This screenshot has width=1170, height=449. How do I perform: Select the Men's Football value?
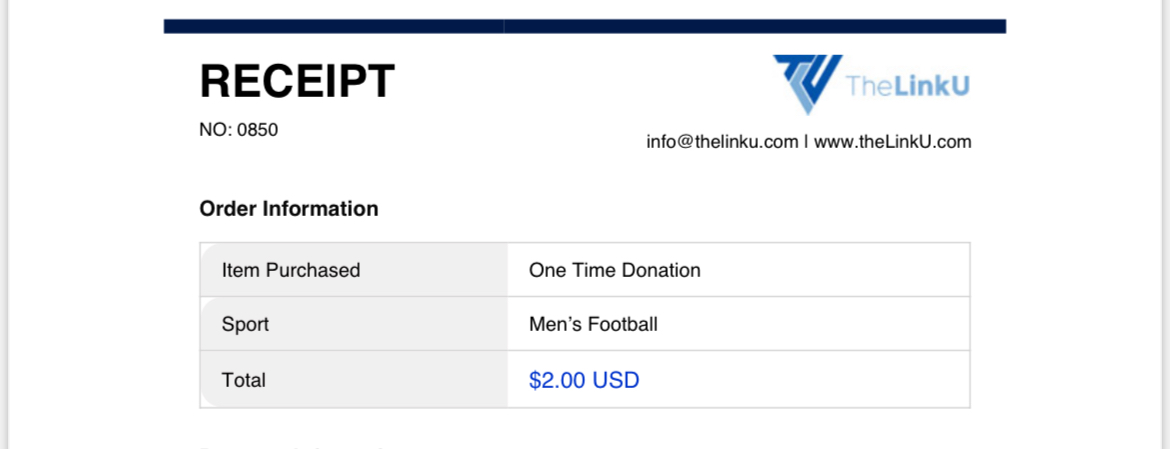(x=593, y=324)
